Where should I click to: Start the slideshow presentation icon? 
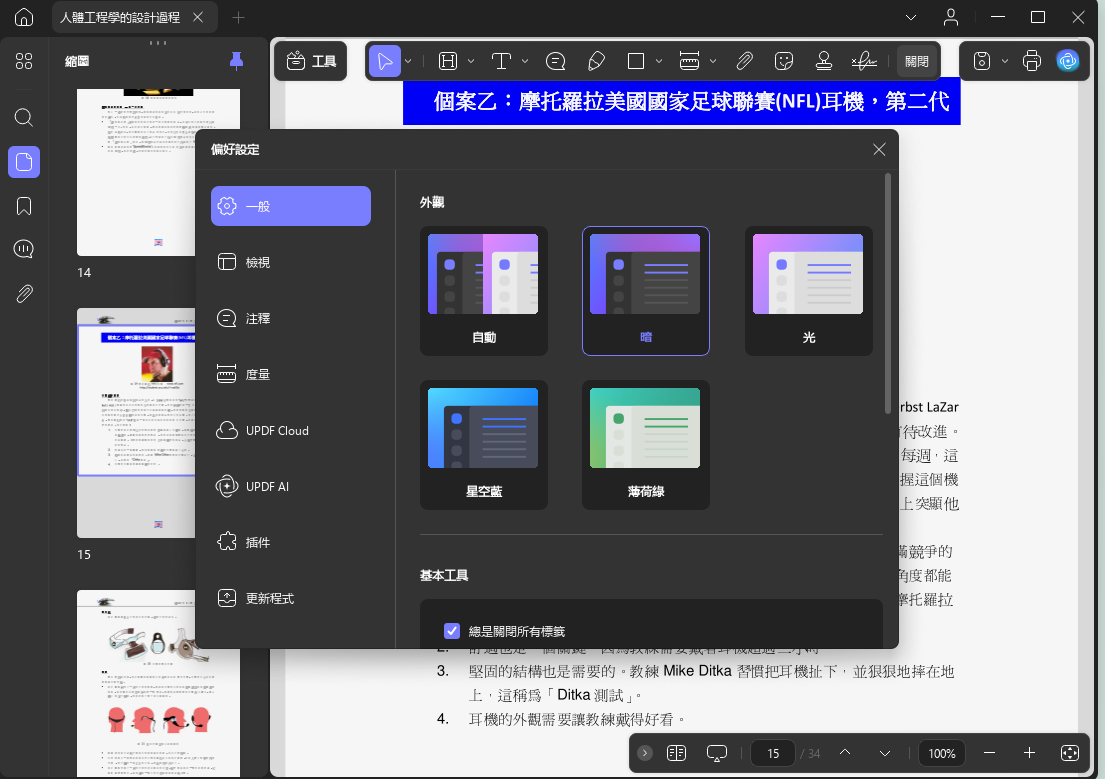tap(717, 753)
